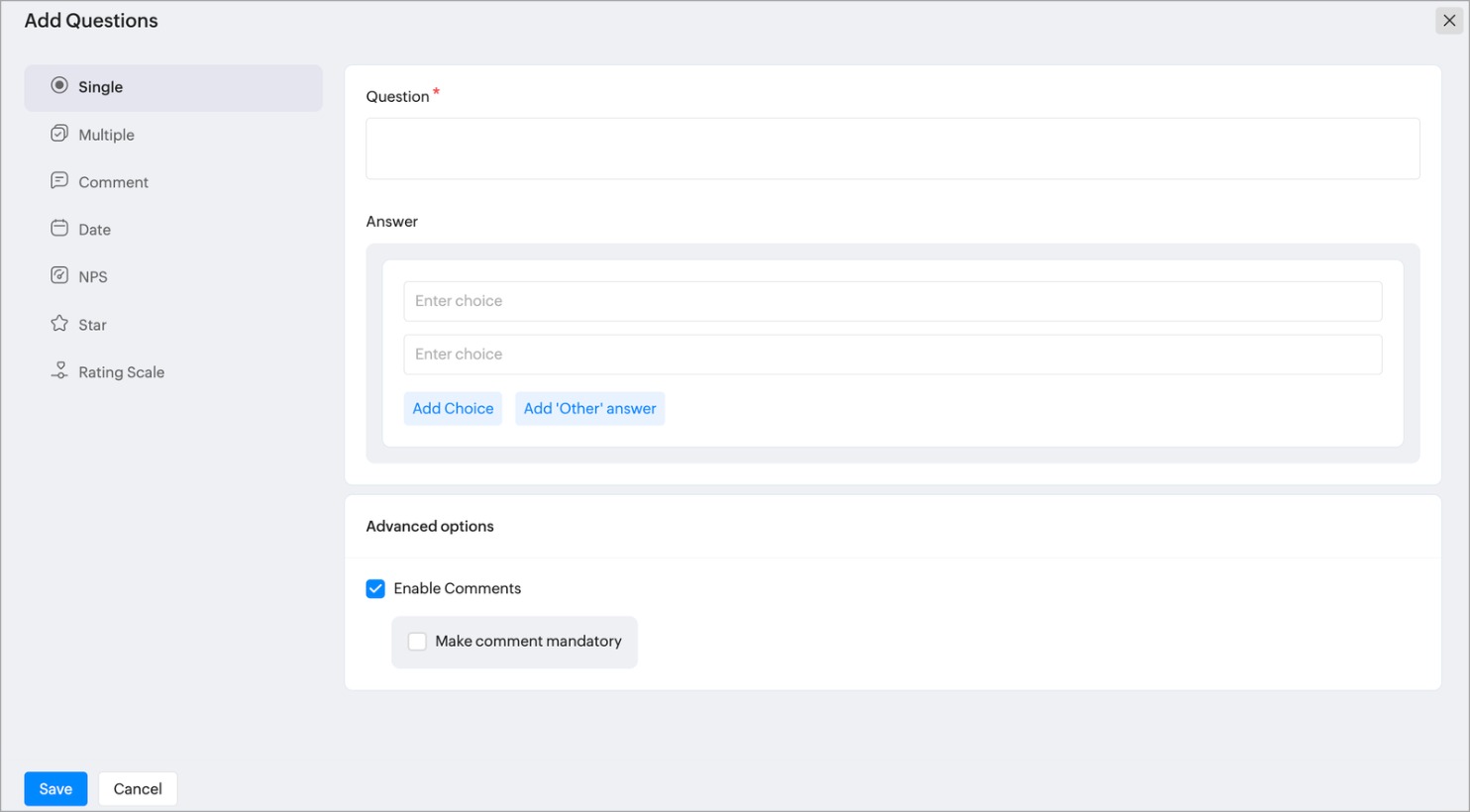Click the Star rating icon
The height and width of the screenshot is (812, 1470).
pos(59,324)
